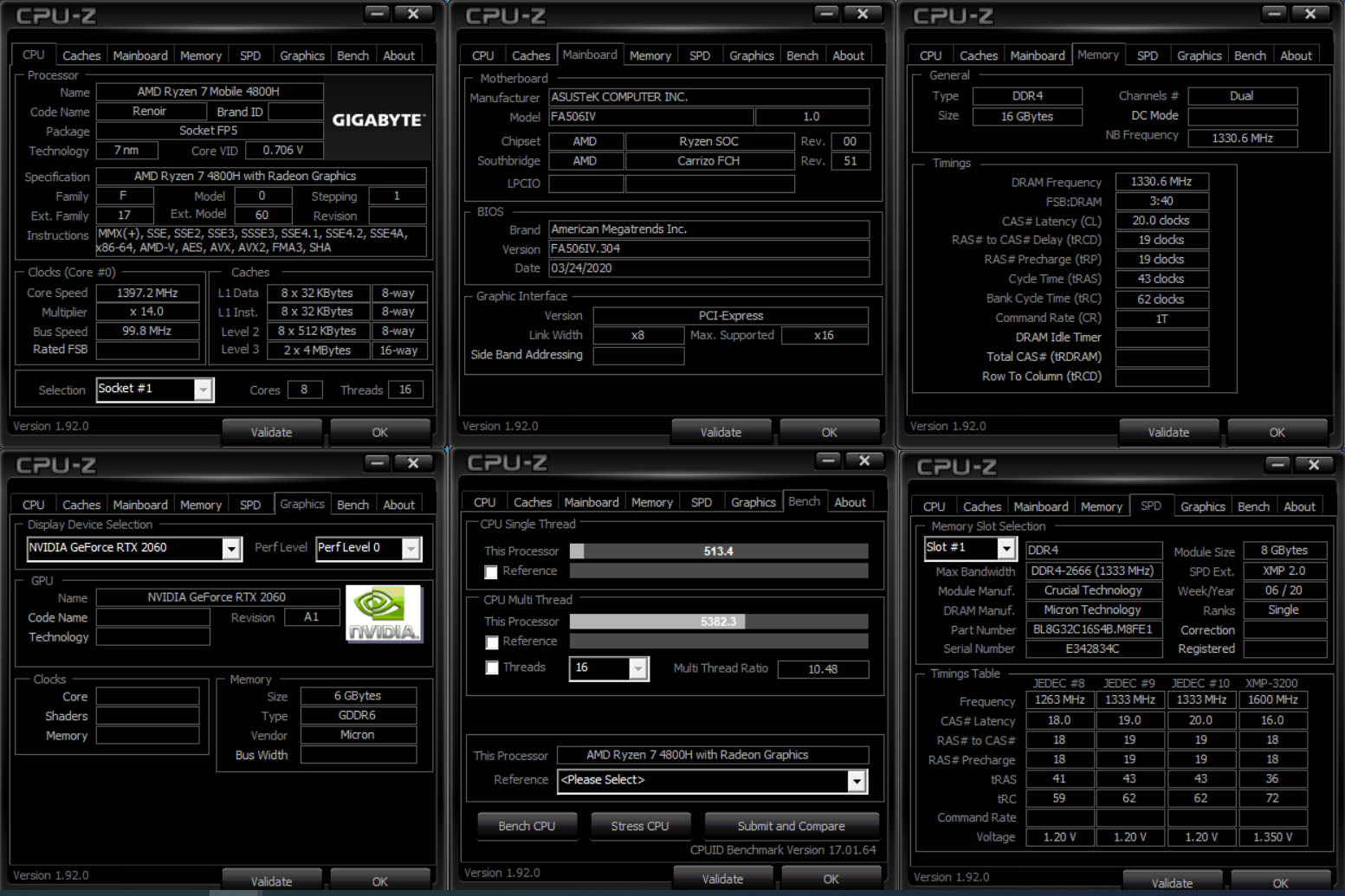
Task: Close the SPD tab window
Action: point(1314,464)
